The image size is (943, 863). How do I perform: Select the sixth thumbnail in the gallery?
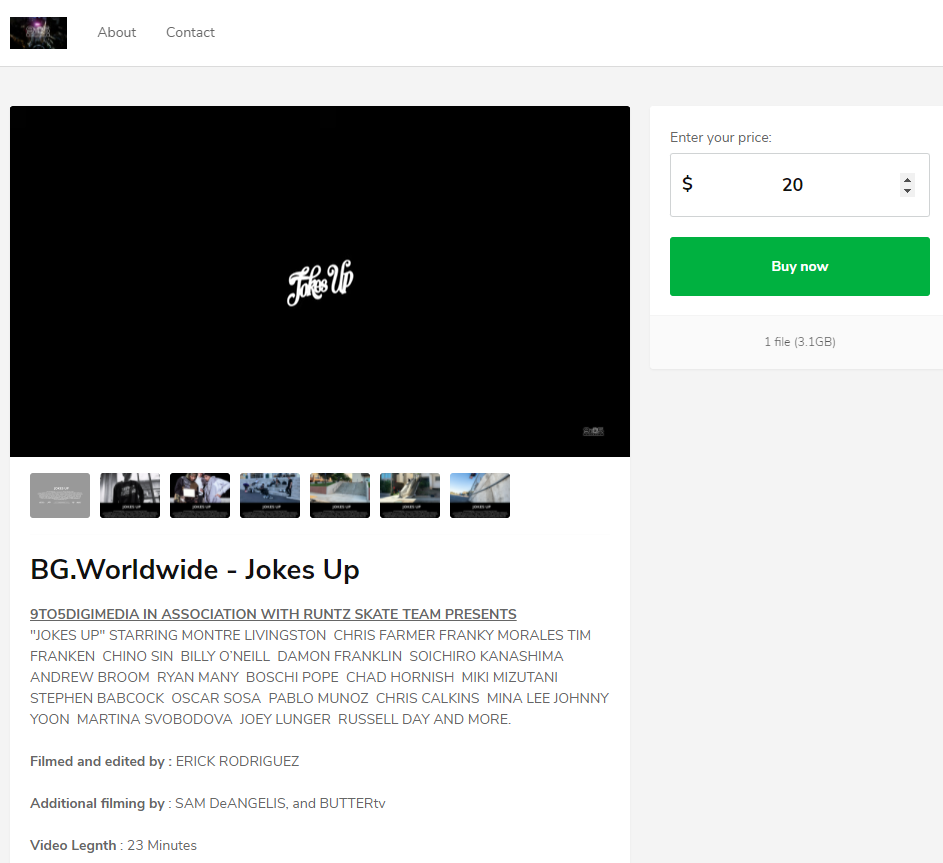[410, 495]
